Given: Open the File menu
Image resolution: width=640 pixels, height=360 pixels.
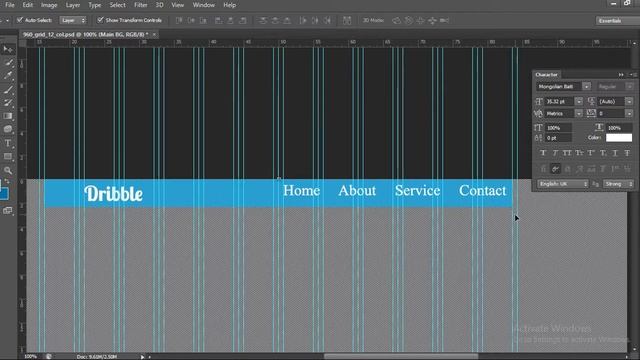Looking at the screenshot, I should [10, 5].
